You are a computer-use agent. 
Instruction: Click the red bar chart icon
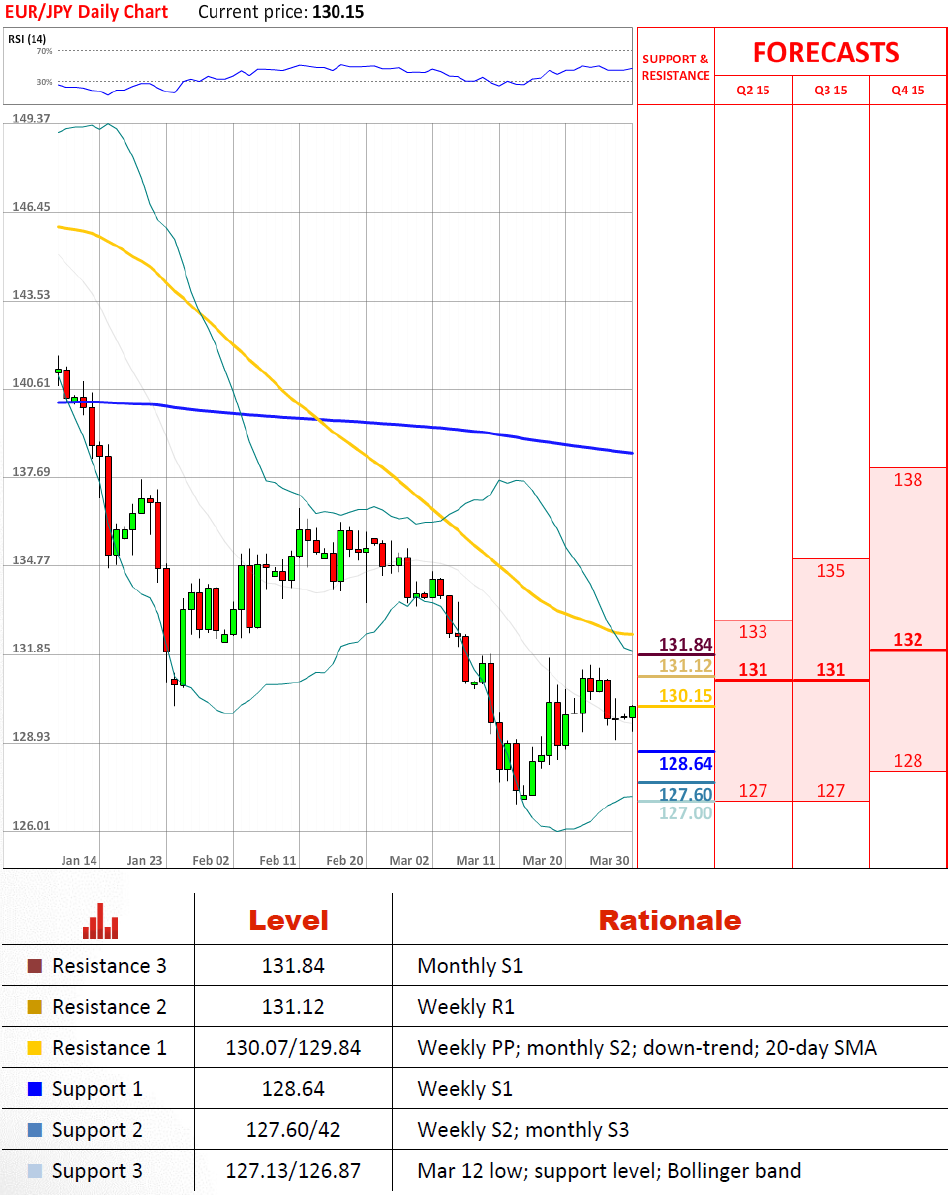coord(101,921)
